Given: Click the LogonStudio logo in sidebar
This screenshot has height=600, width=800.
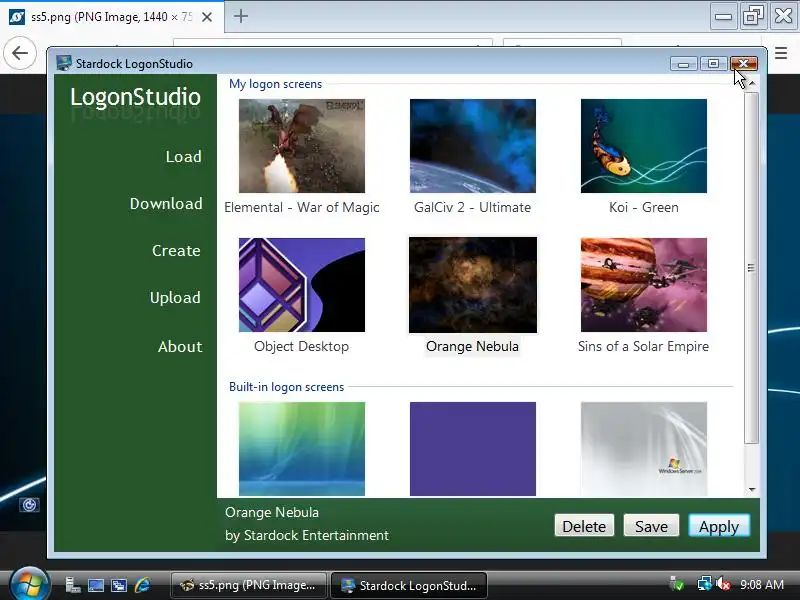Looking at the screenshot, I should coord(135,97).
